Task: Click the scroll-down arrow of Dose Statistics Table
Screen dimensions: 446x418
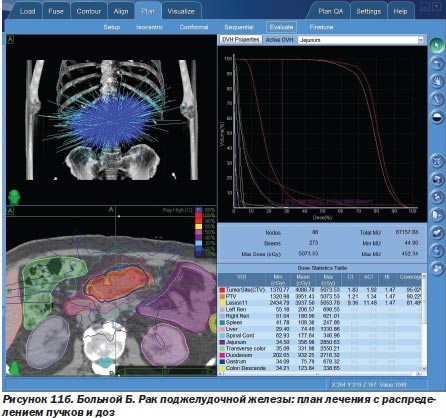Action: (x=424, y=368)
